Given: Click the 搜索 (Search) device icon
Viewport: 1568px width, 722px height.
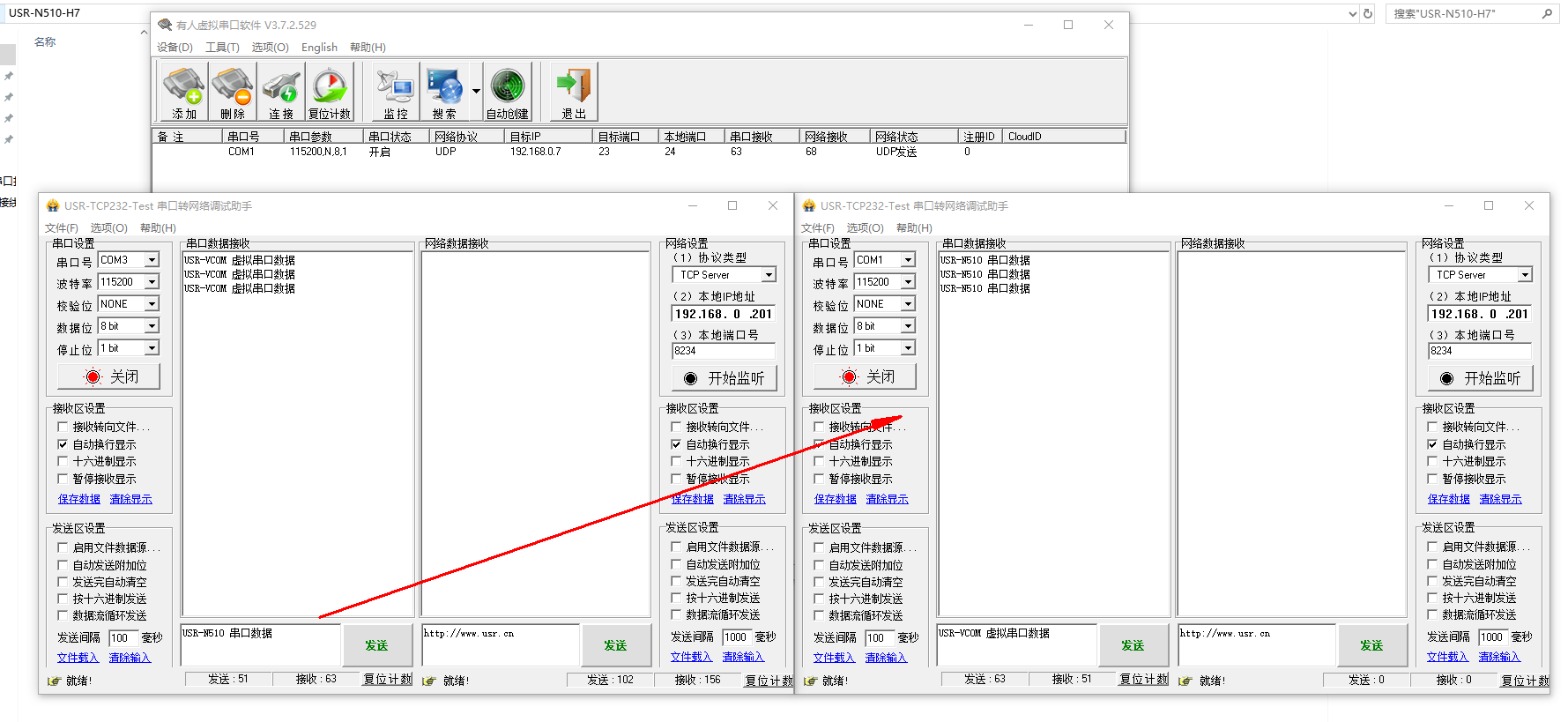Looking at the screenshot, I should (444, 92).
